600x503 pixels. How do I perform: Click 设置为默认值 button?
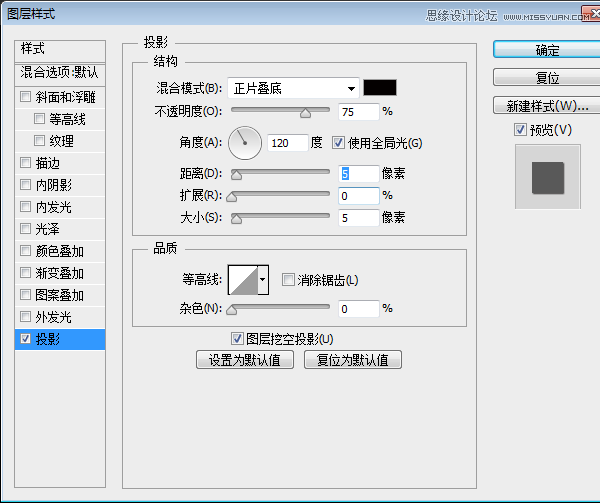click(x=245, y=360)
